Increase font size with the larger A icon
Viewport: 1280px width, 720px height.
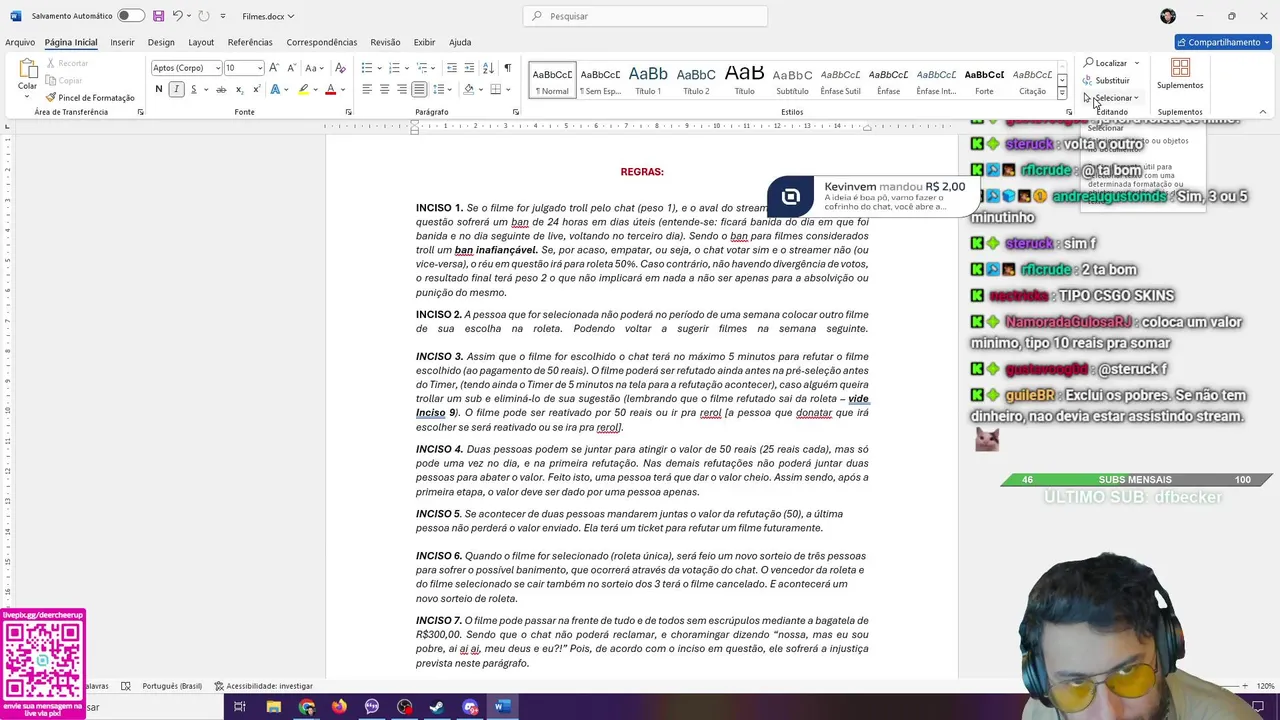[274, 68]
